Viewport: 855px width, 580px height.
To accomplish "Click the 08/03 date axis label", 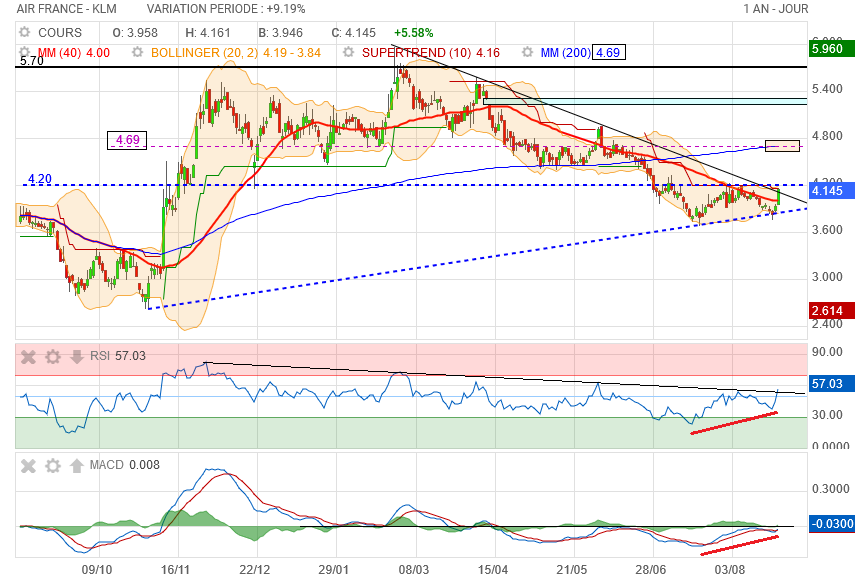I will click(413, 570).
